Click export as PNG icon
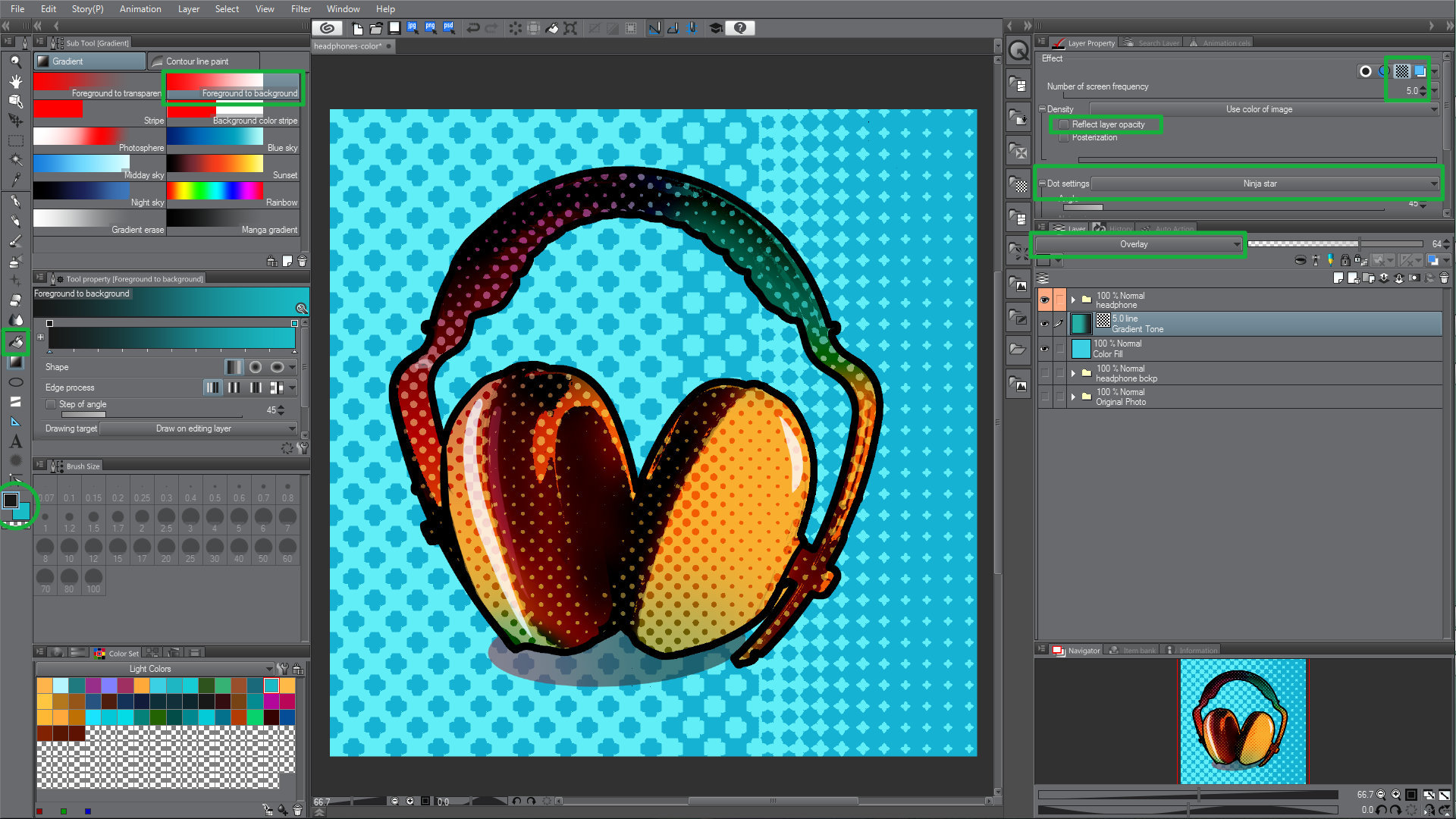Screen dimensions: 1456x819 click(430, 27)
